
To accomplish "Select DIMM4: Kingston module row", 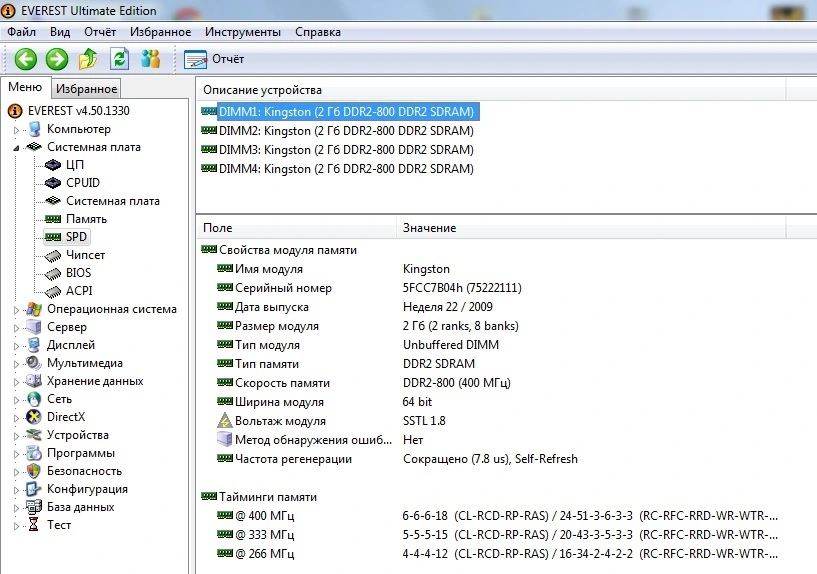I will [338, 169].
